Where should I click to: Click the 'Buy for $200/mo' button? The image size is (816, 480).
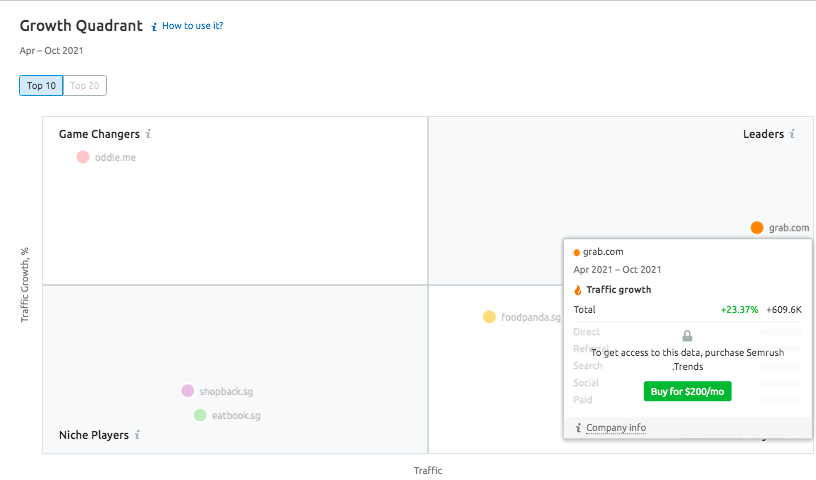click(687, 391)
